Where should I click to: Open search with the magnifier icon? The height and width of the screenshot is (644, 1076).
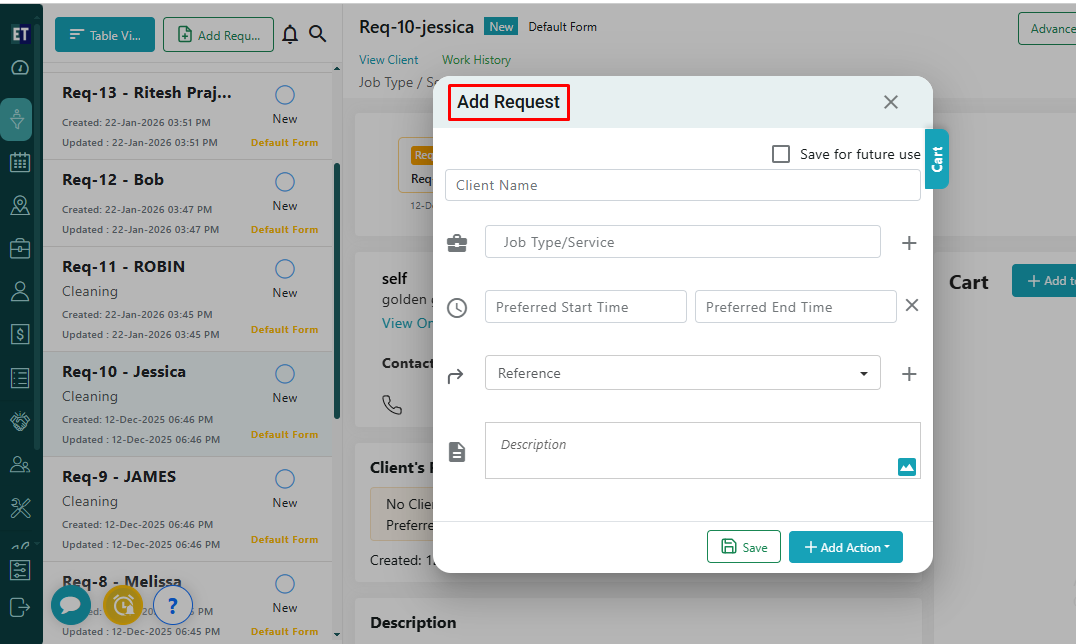[x=317, y=34]
